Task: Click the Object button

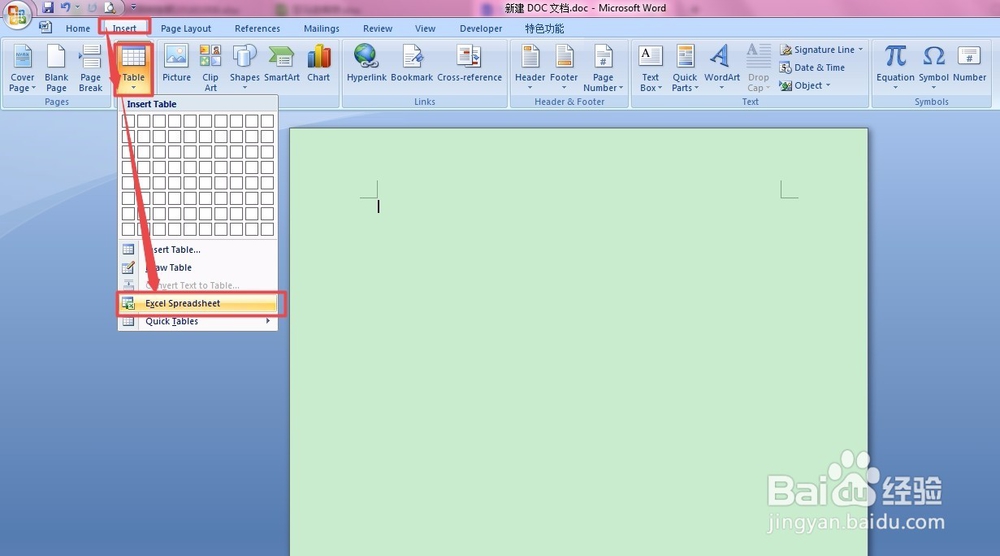Action: (801, 85)
